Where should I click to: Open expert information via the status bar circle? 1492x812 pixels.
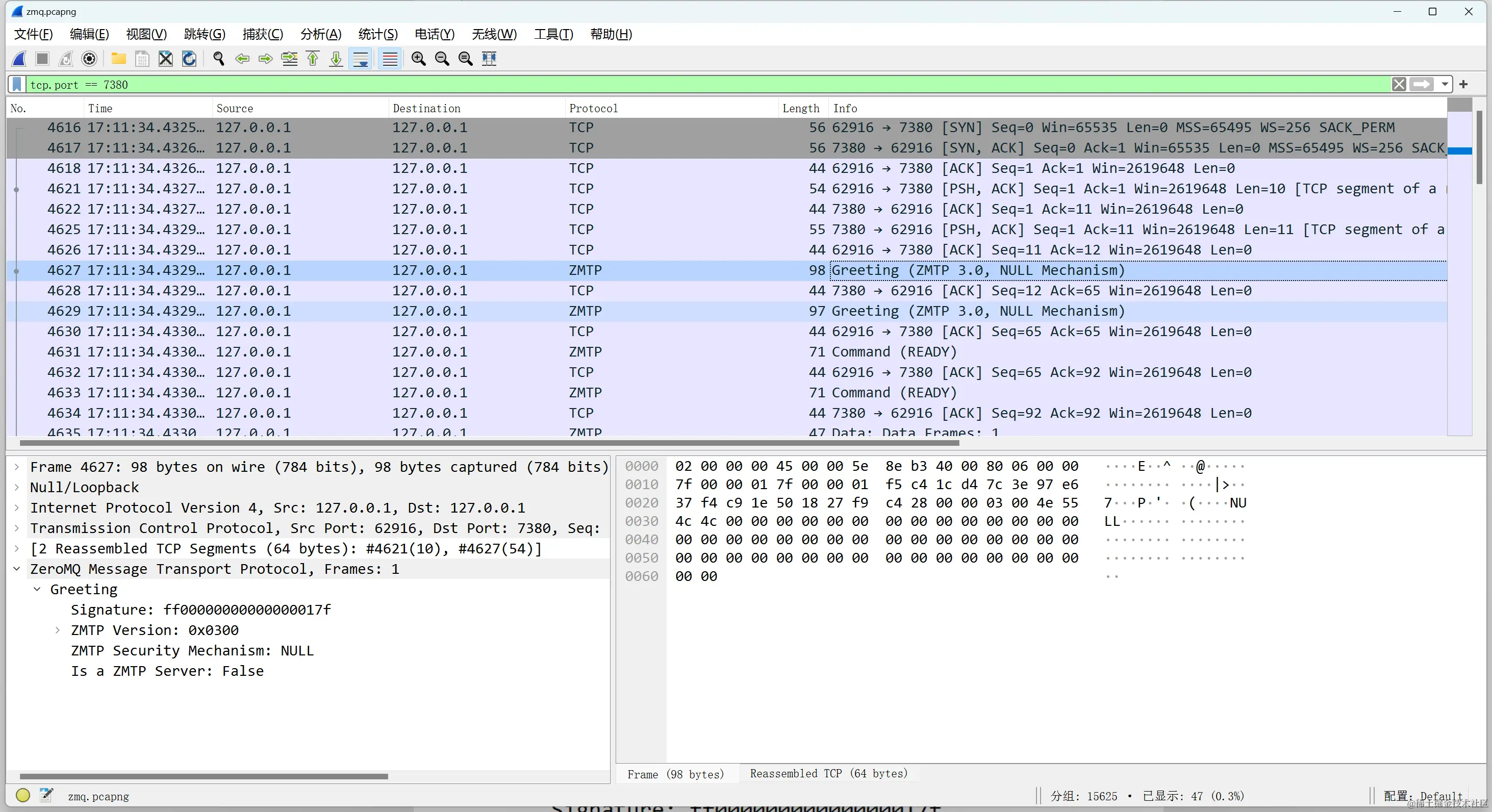pyautogui.click(x=23, y=795)
